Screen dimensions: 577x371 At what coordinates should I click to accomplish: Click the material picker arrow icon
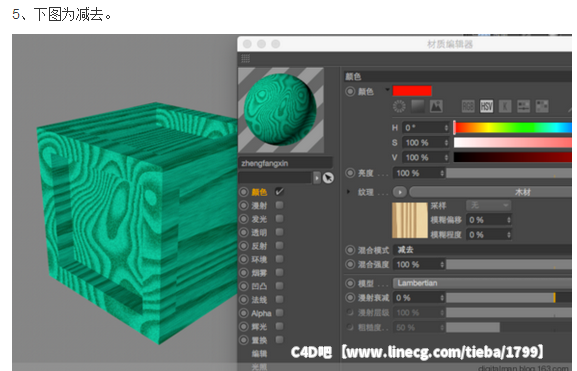[x=328, y=178]
